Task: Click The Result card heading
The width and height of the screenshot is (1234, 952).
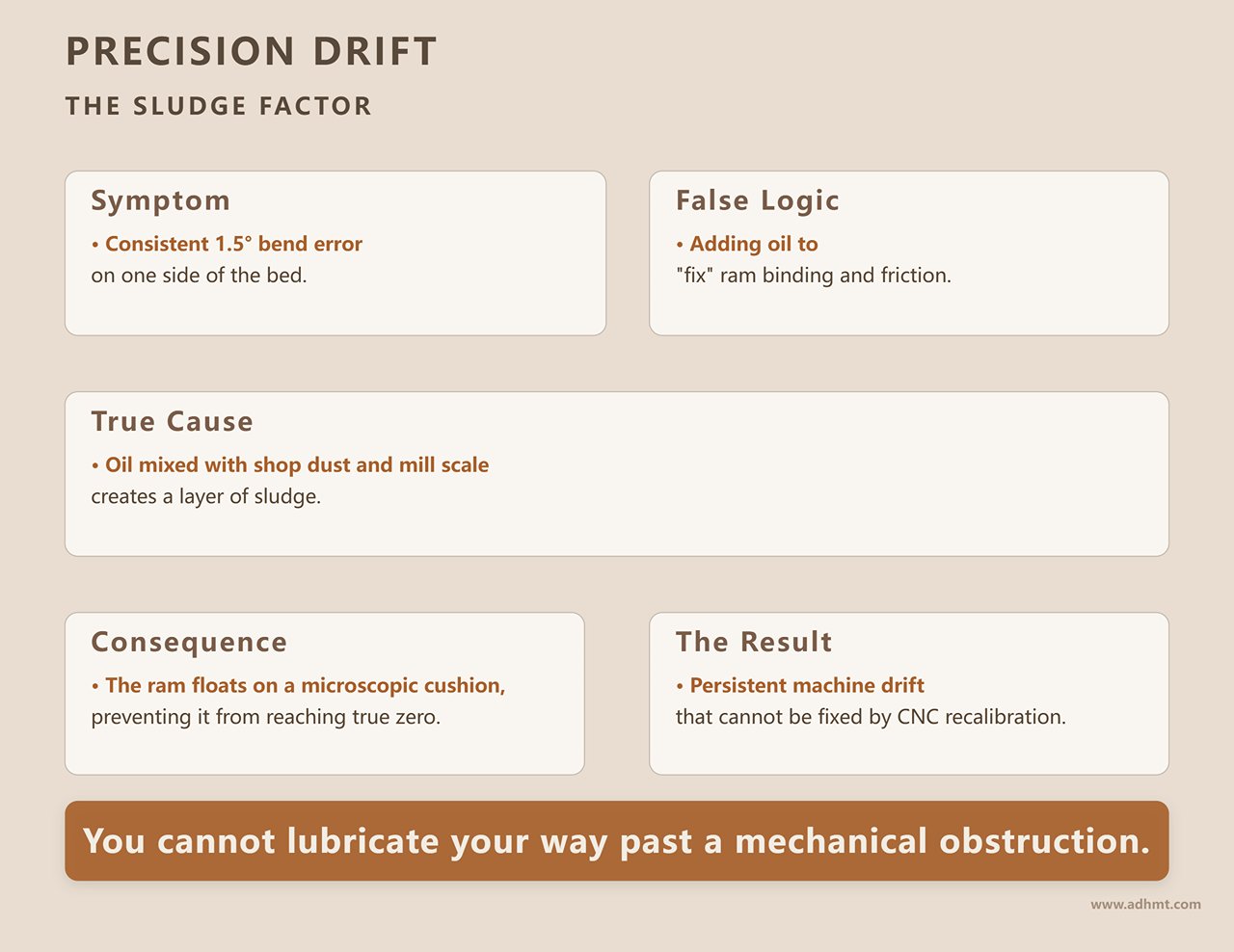Action: 754,642
